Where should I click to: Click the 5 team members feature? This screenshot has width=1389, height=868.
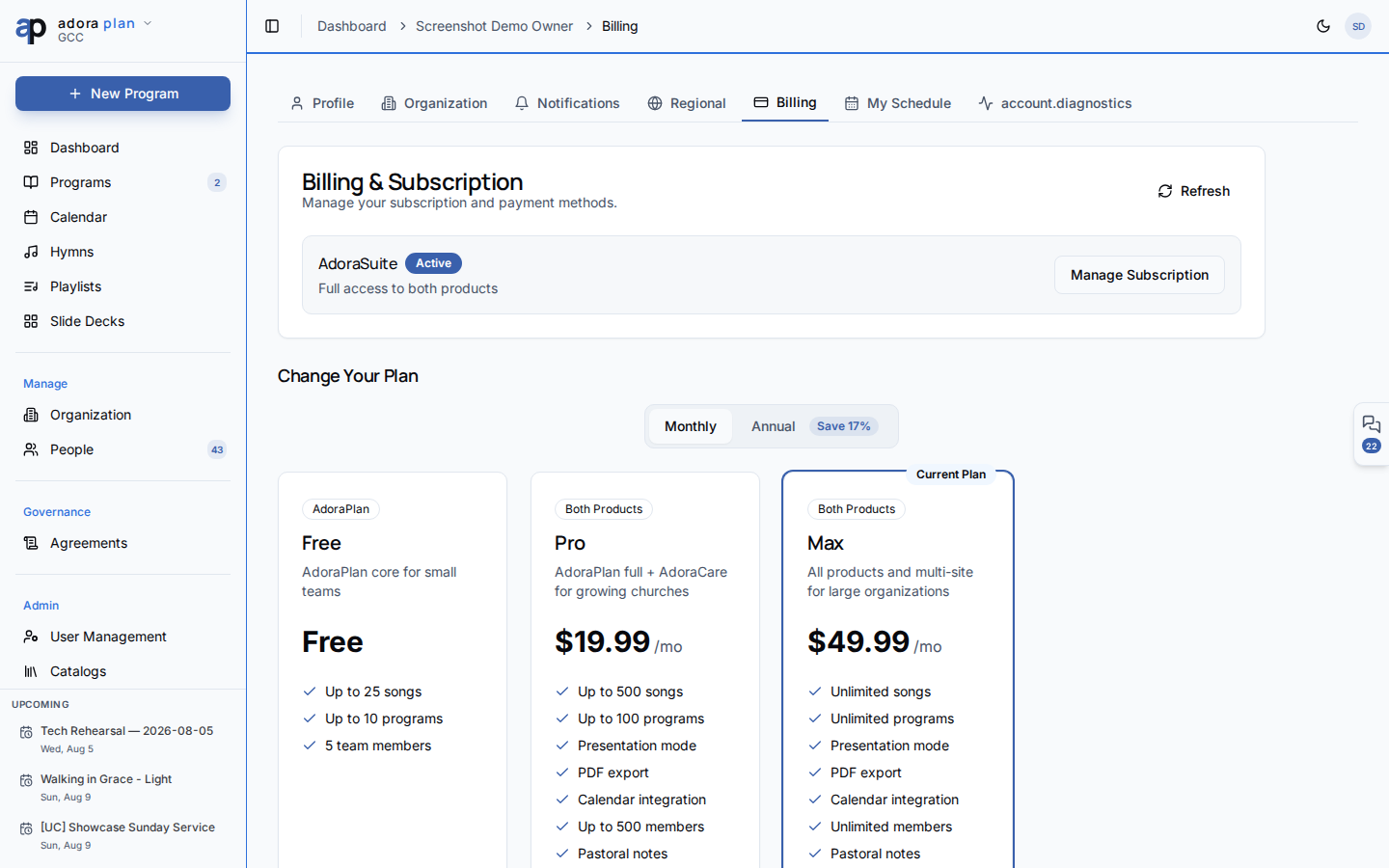click(x=378, y=746)
